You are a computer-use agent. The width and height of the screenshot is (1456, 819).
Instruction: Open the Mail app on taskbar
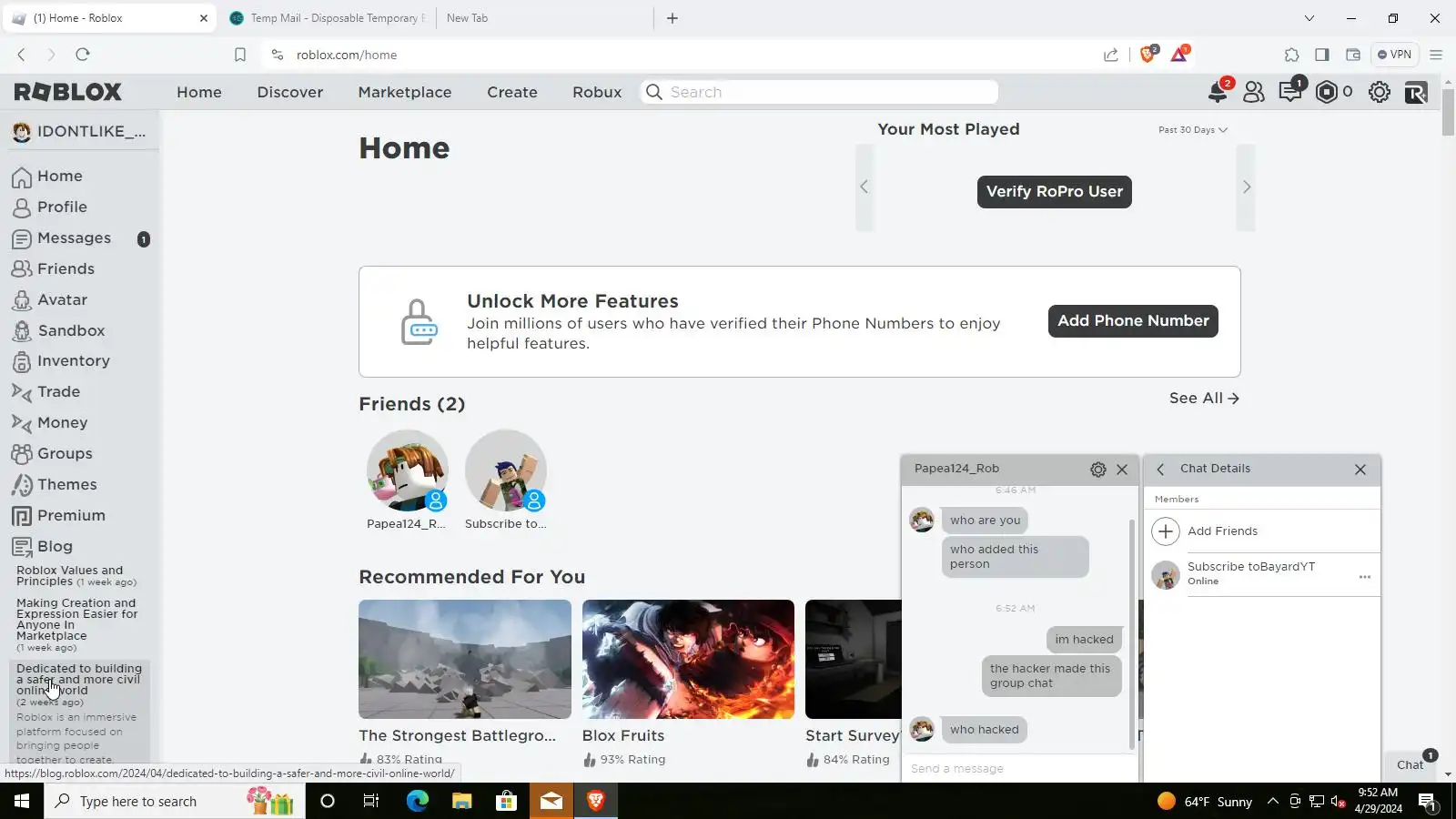[551, 801]
